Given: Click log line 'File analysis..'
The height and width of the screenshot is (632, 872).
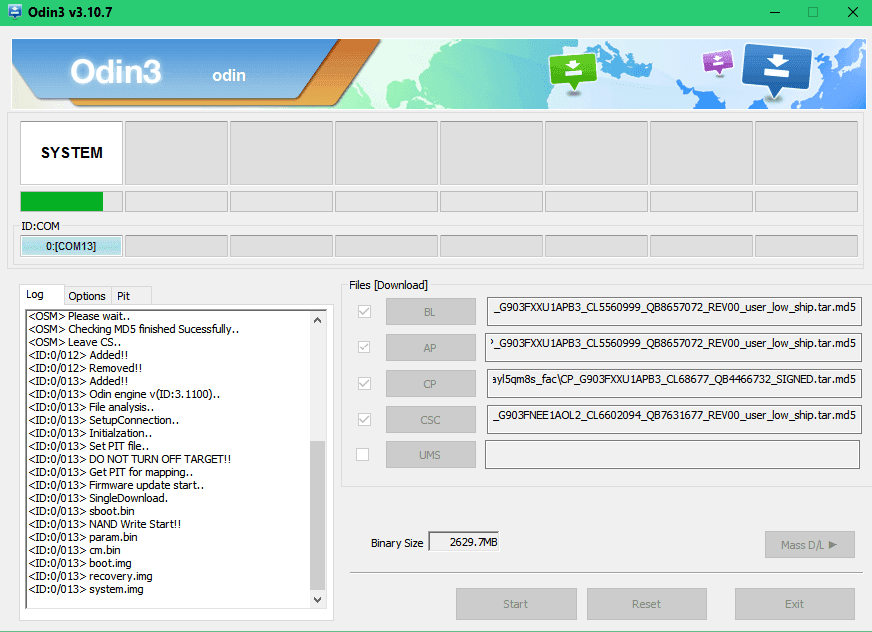Looking at the screenshot, I should (x=91, y=407).
